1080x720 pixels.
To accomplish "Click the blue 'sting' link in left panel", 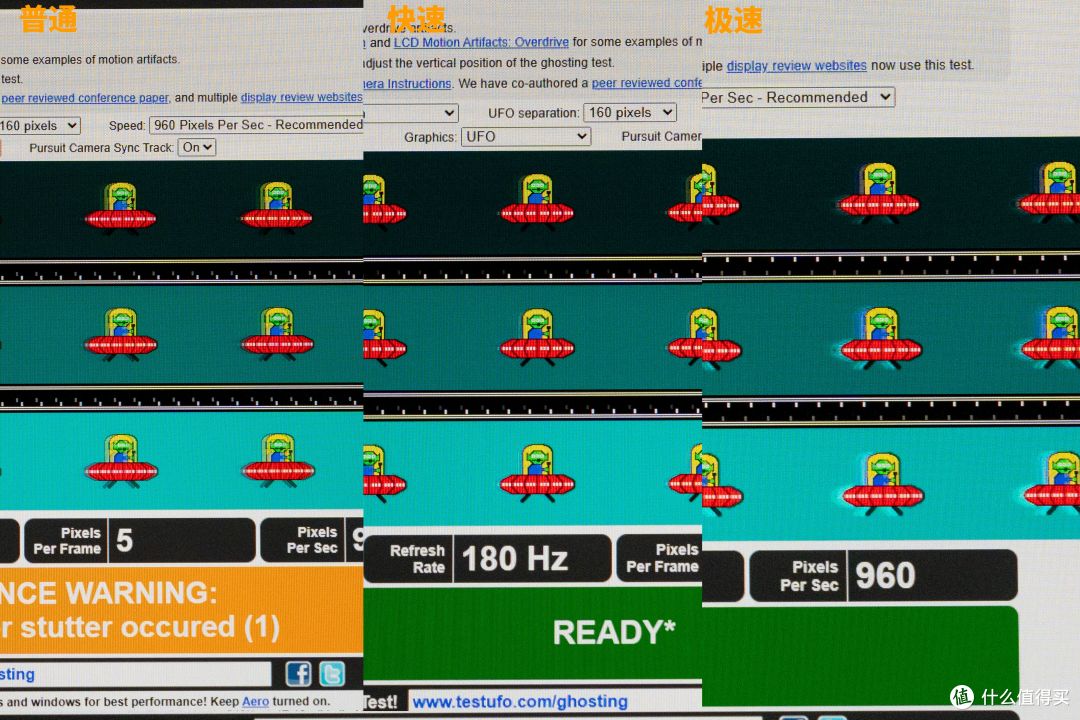I will tap(17, 674).
